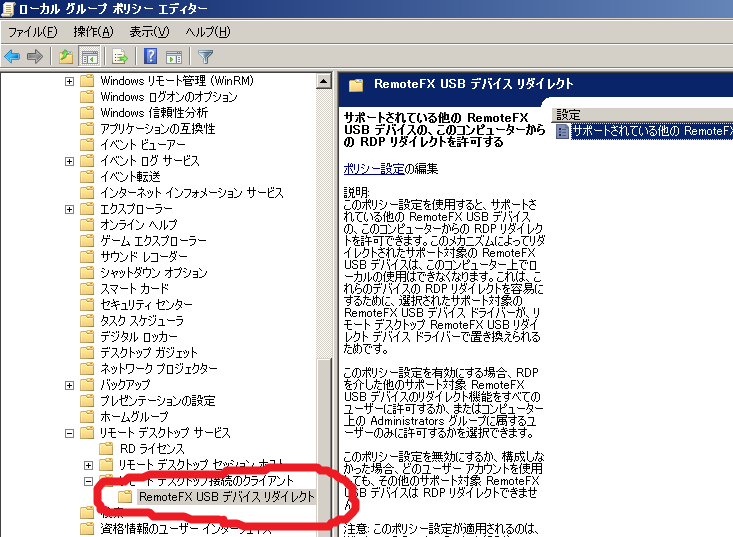
Task: Click folder icon beside エクスプローラー
Action: [87, 209]
